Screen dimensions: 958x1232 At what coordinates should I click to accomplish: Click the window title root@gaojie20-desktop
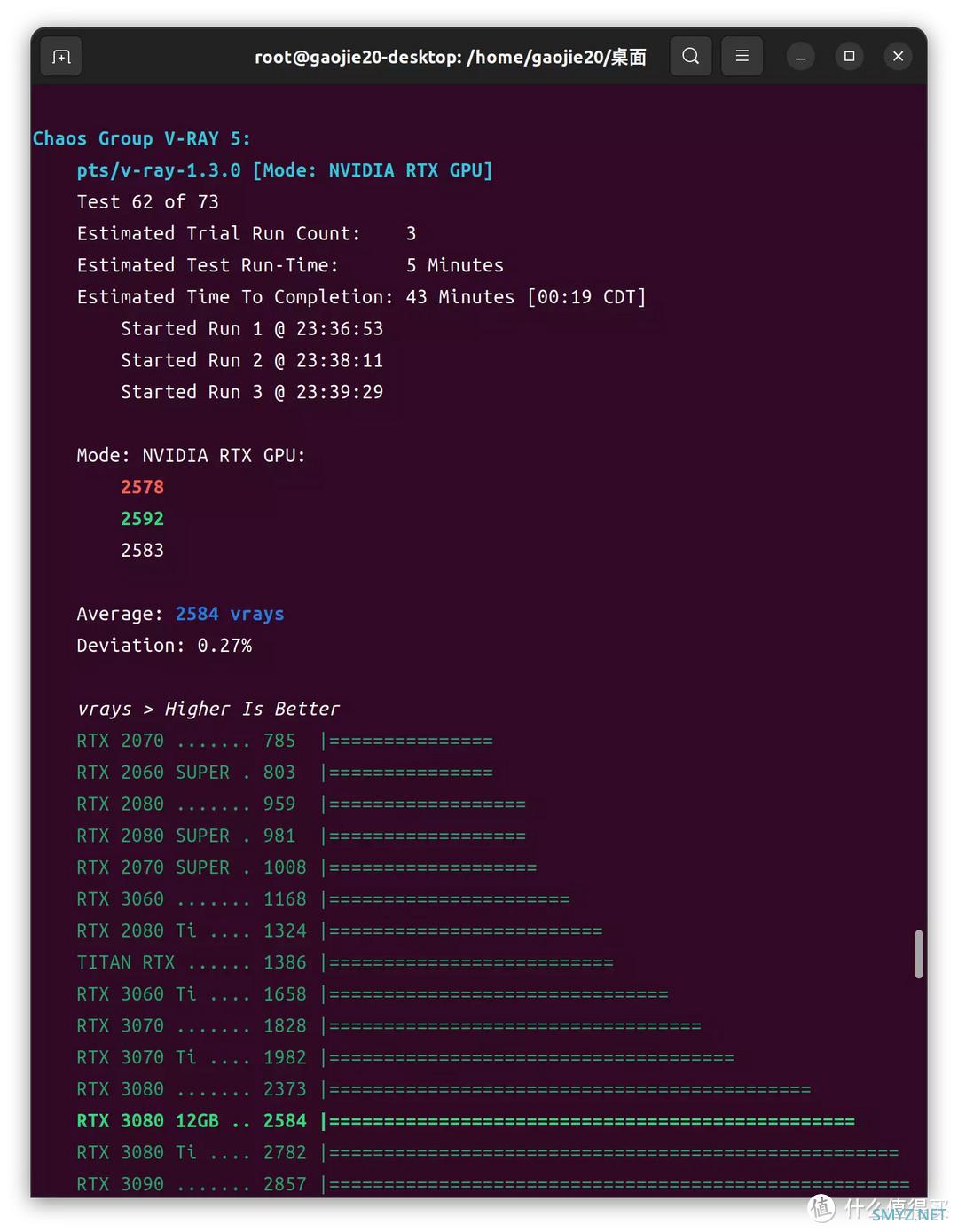450,58
